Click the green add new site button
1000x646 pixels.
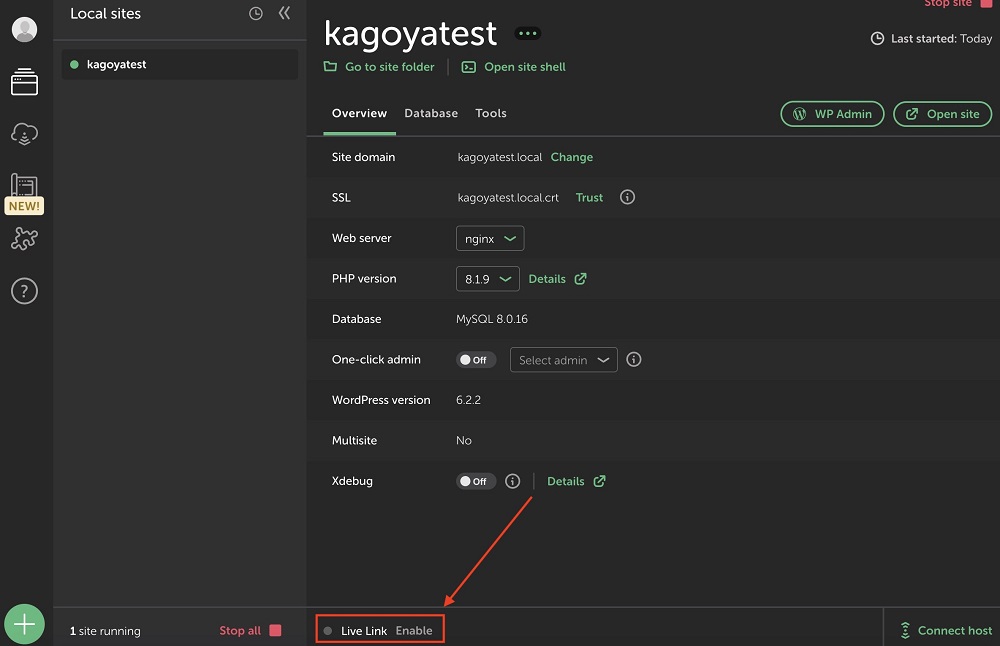pos(25,625)
